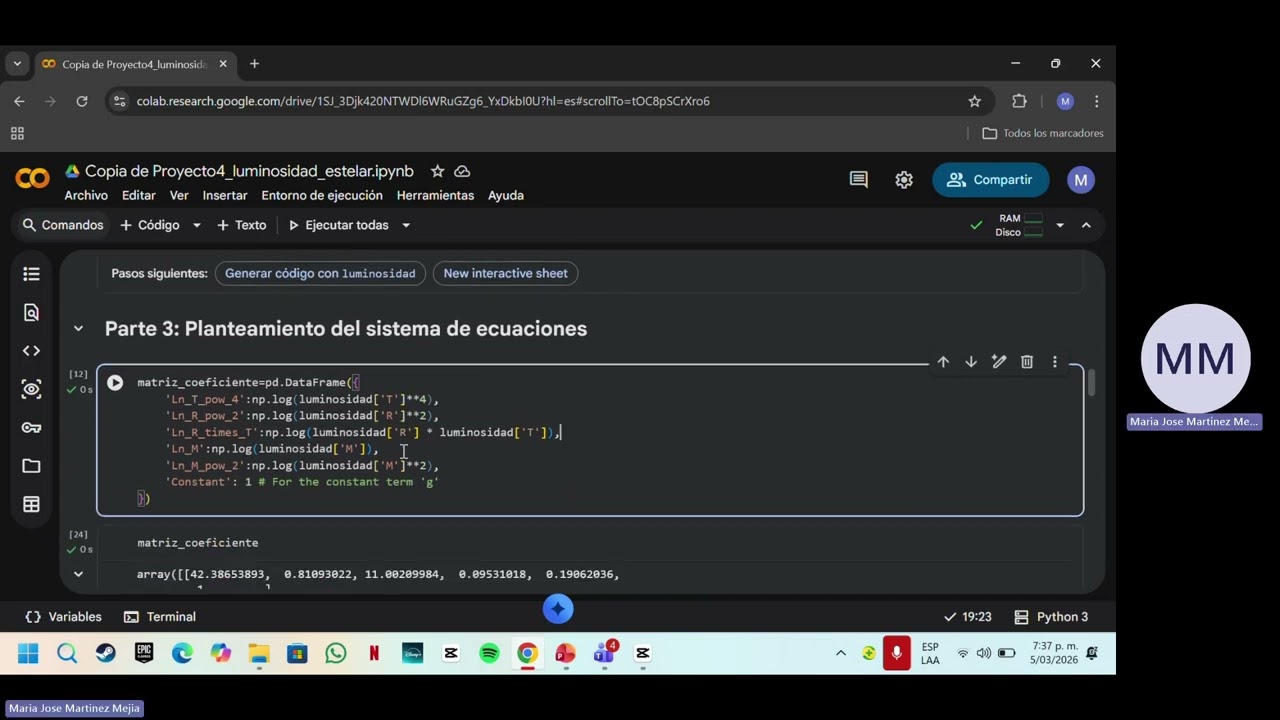Open the secrets key icon in the sidebar

pos(31,428)
